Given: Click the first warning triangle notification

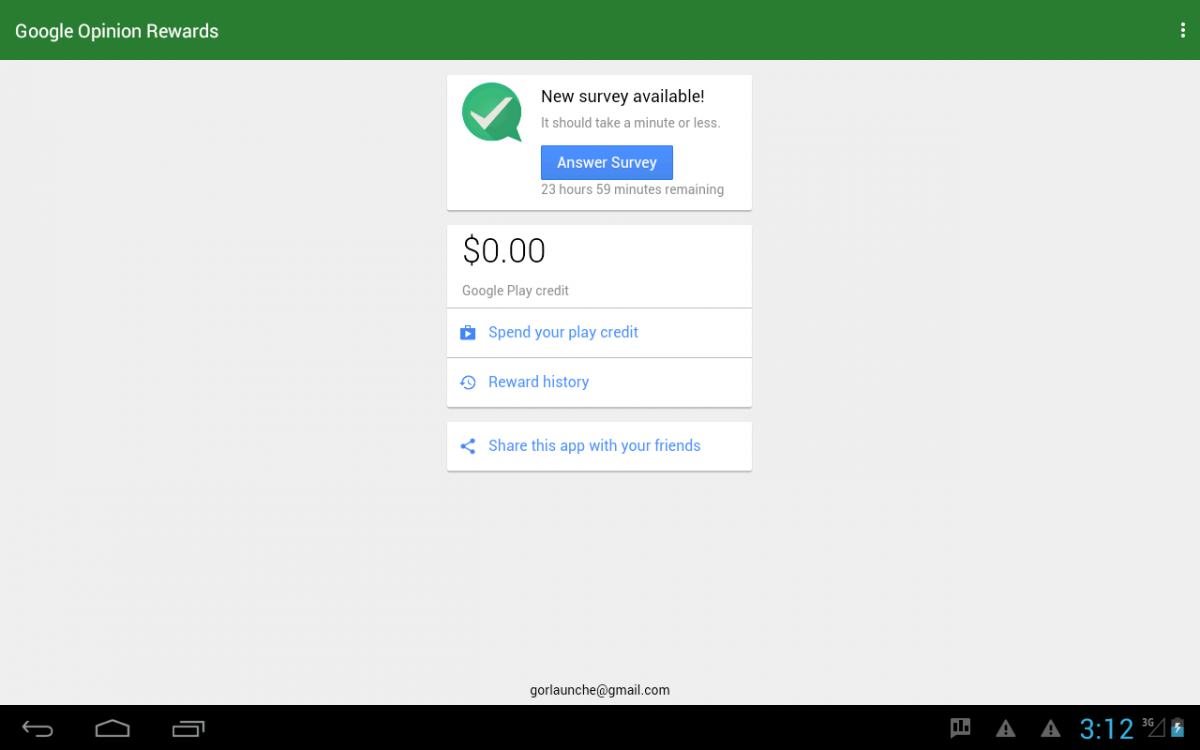Looking at the screenshot, I should pos(1006,728).
